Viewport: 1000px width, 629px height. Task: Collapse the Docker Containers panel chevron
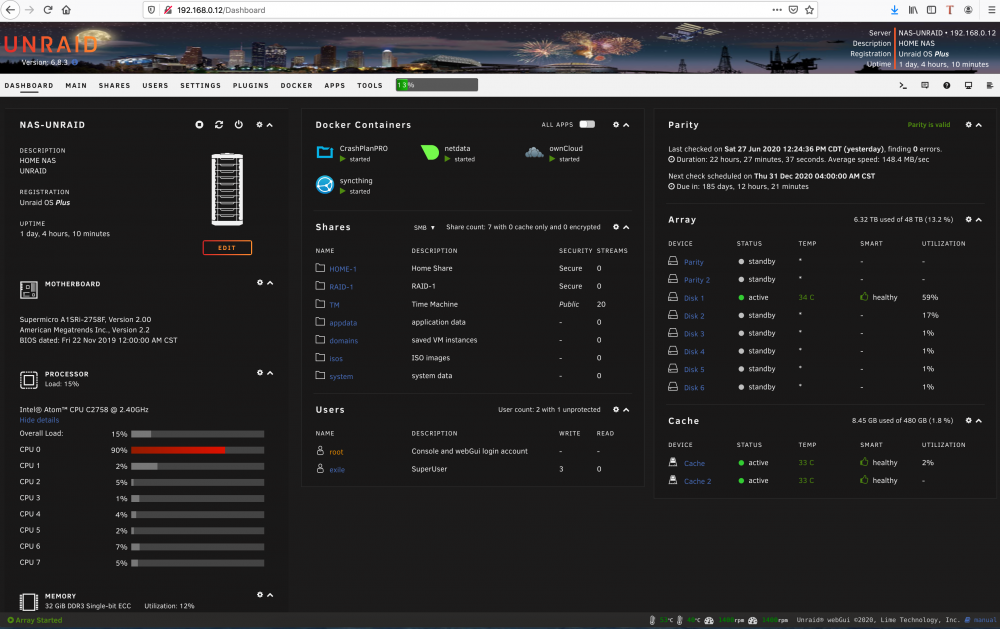(626, 125)
